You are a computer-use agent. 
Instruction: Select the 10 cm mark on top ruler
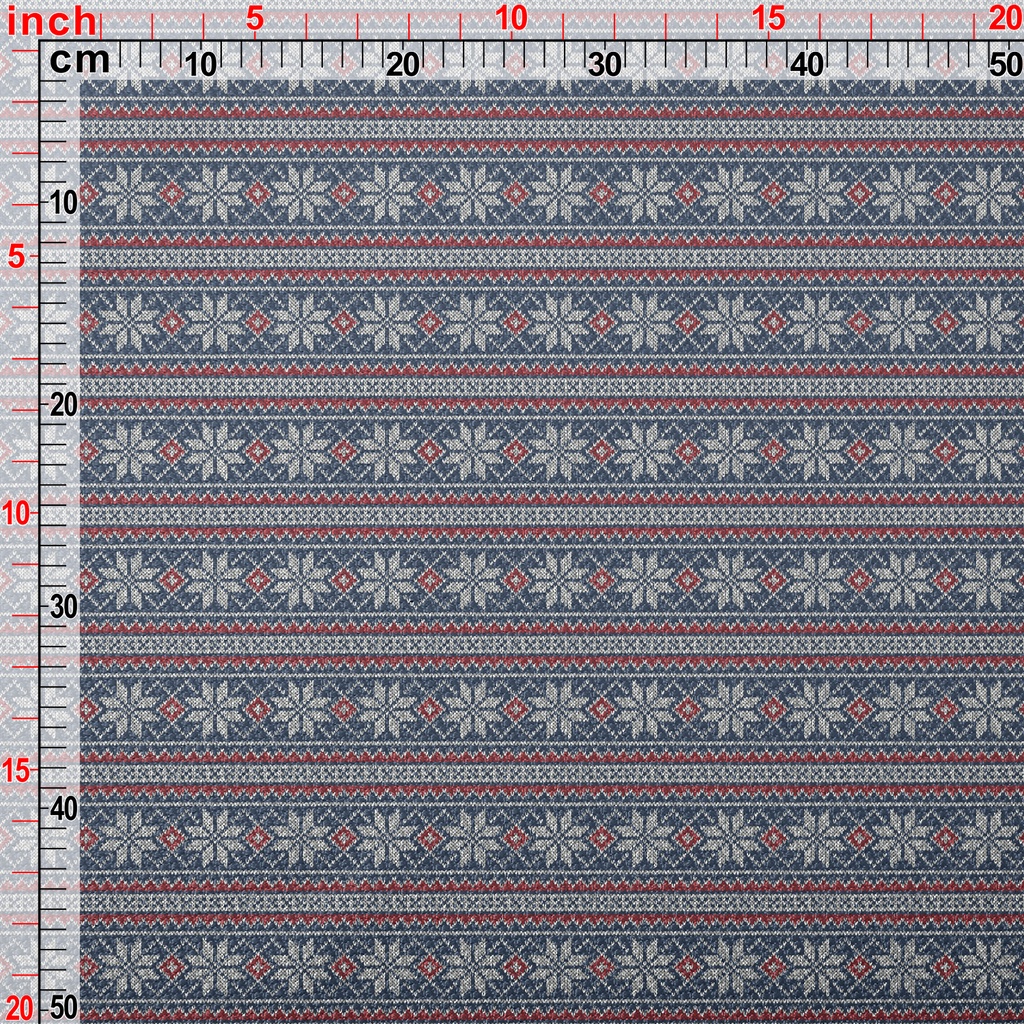point(201,65)
